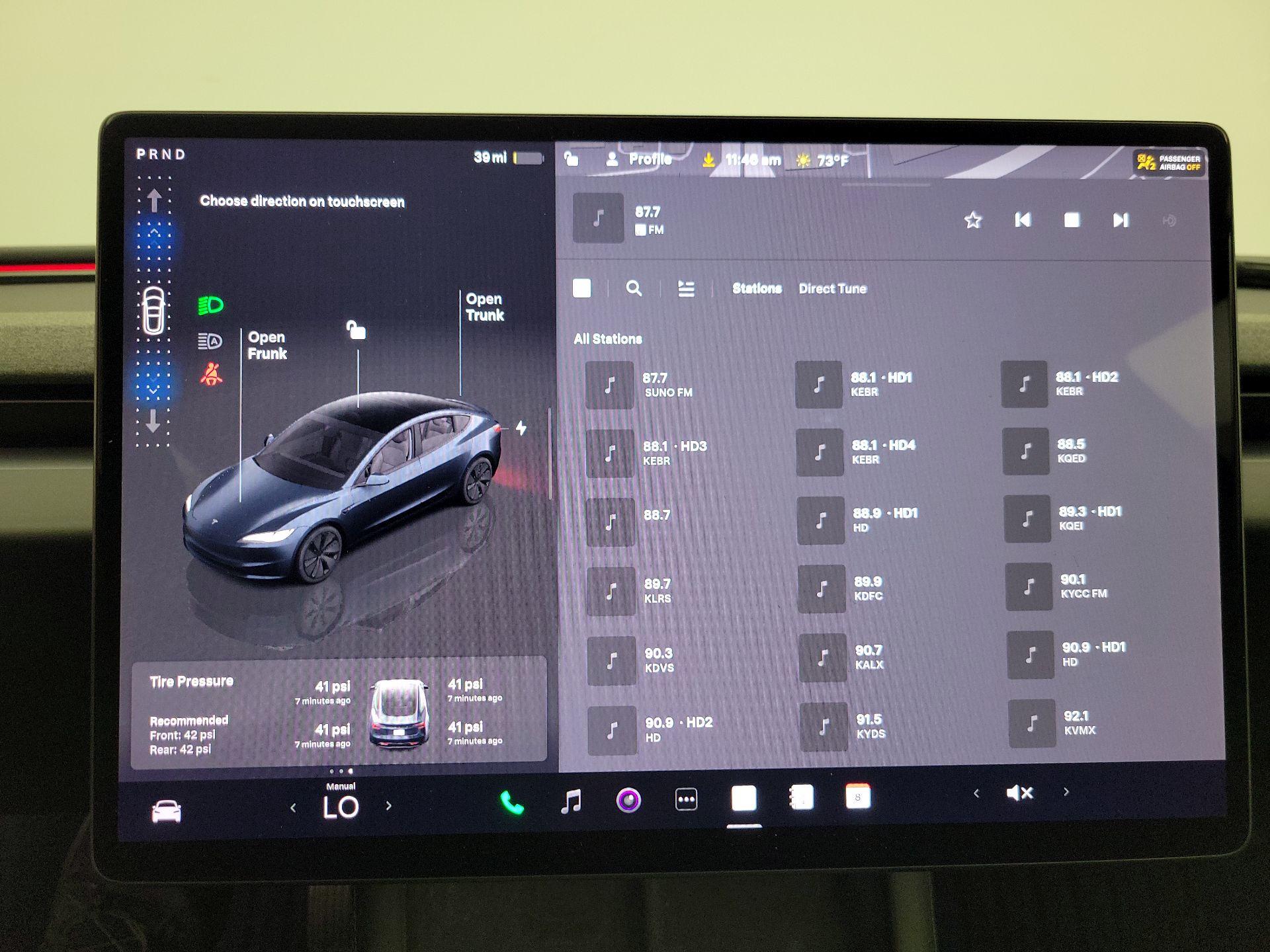Decrease the cabin temperature with the left chevron

point(293,807)
